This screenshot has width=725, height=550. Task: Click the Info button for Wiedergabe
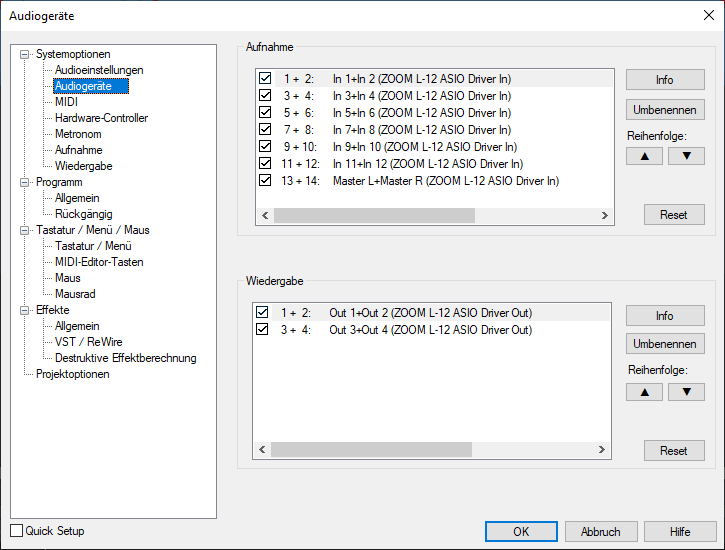[x=665, y=316]
